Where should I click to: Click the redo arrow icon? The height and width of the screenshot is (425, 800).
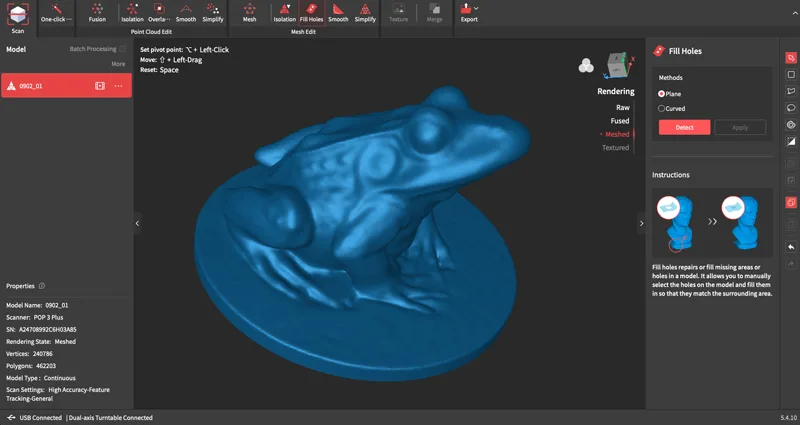[791, 264]
